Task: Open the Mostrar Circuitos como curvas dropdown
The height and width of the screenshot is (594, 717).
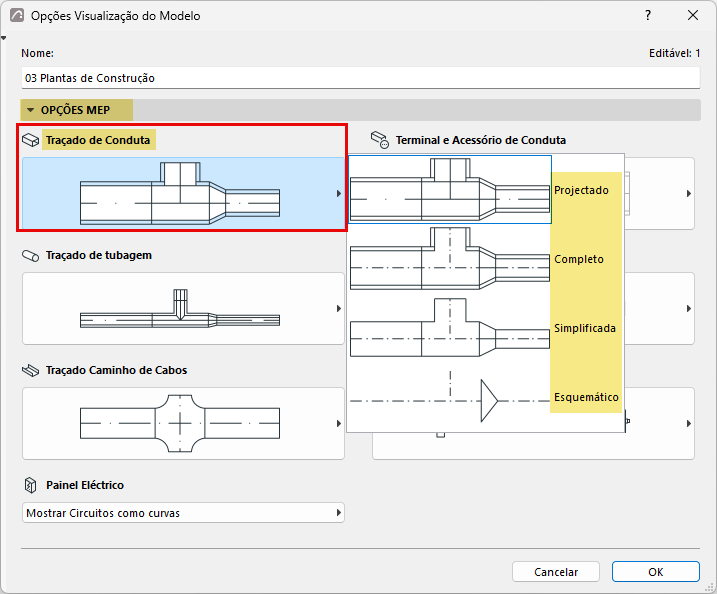Action: click(183, 513)
